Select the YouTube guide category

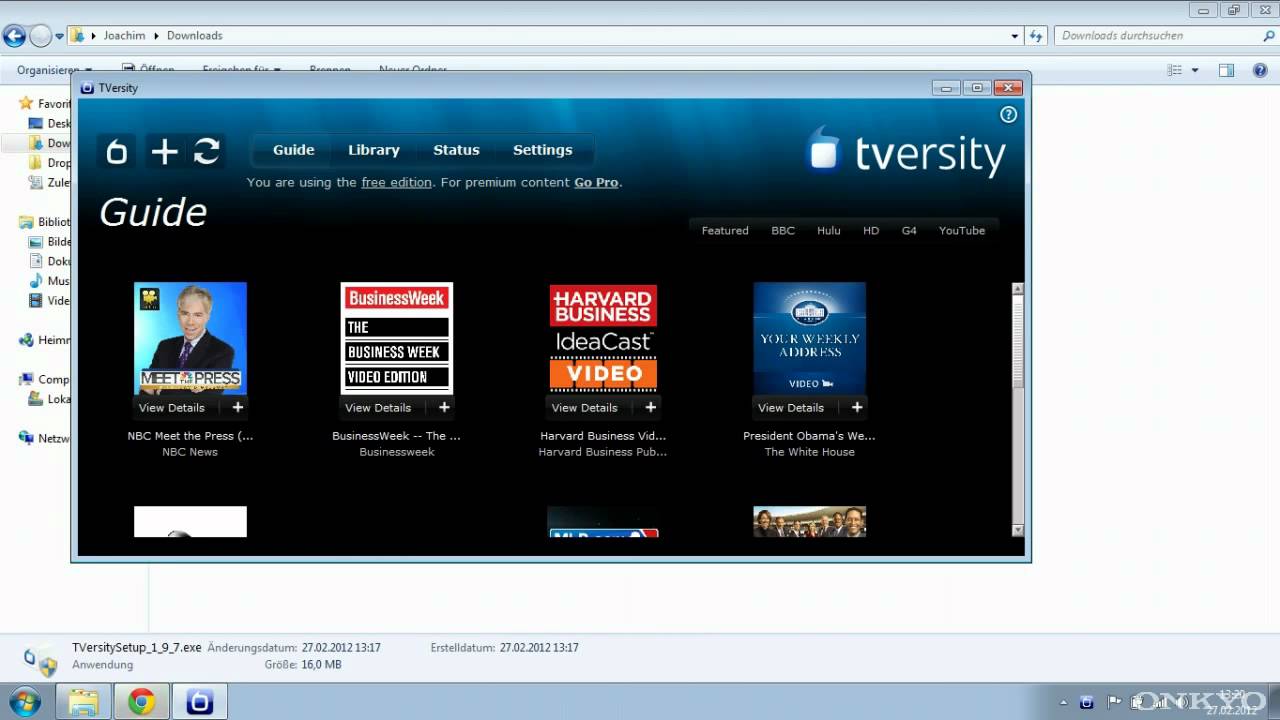[x=962, y=230]
